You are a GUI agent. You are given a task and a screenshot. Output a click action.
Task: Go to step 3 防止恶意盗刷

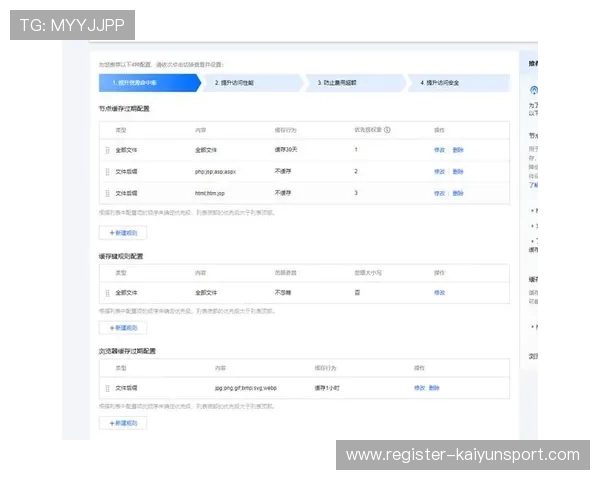point(355,83)
